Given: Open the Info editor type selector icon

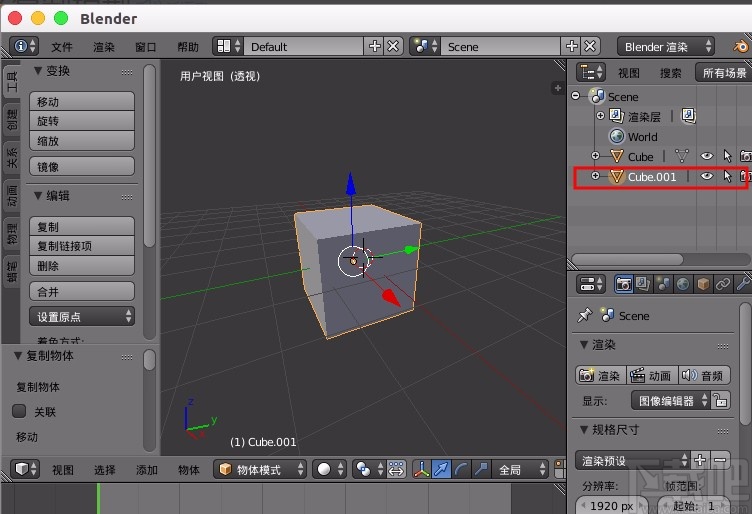Looking at the screenshot, I should 24,47.
